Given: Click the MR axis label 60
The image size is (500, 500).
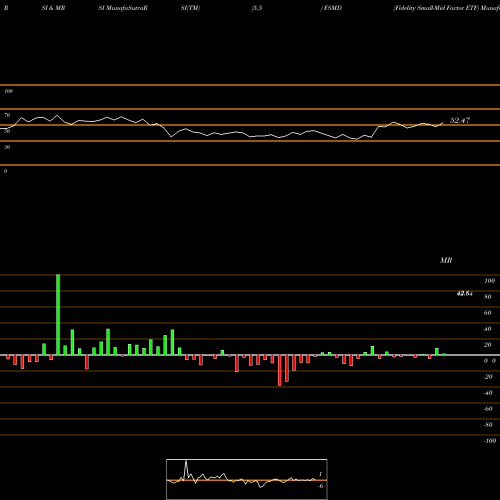Looking at the screenshot, I should (x=488, y=313).
